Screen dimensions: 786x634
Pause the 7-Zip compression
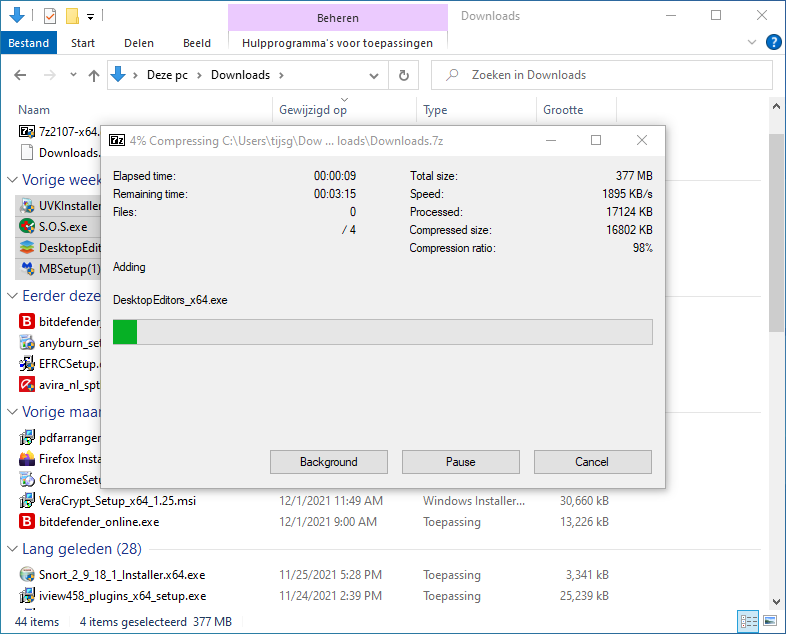point(460,462)
